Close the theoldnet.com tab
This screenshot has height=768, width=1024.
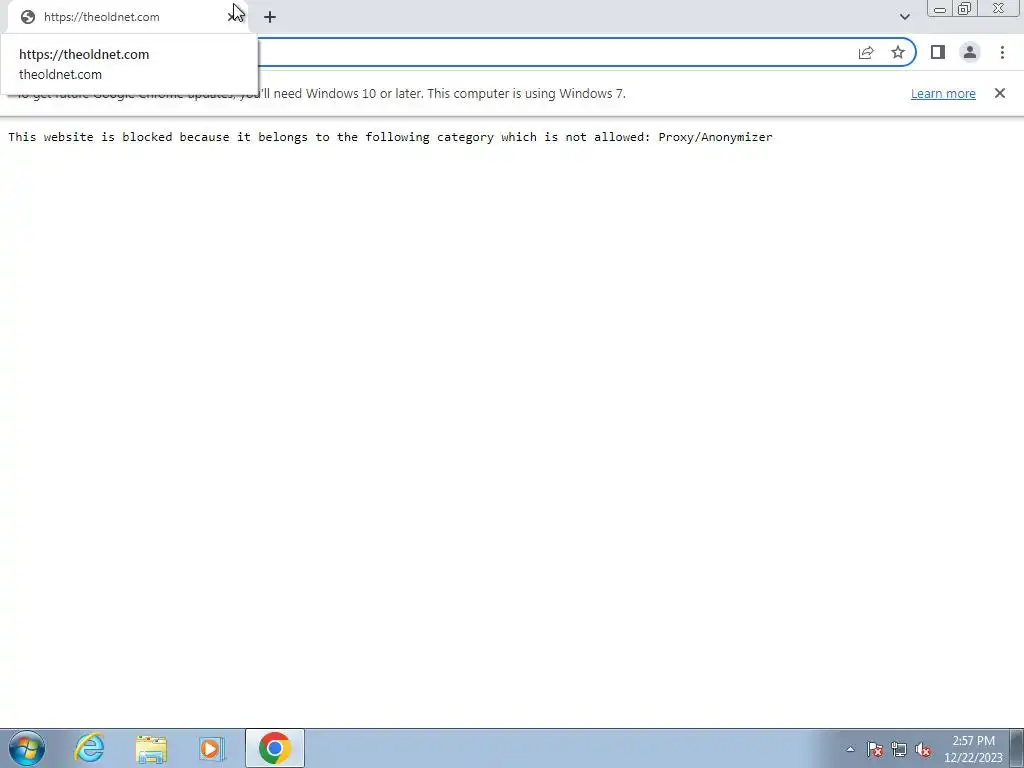(x=234, y=16)
